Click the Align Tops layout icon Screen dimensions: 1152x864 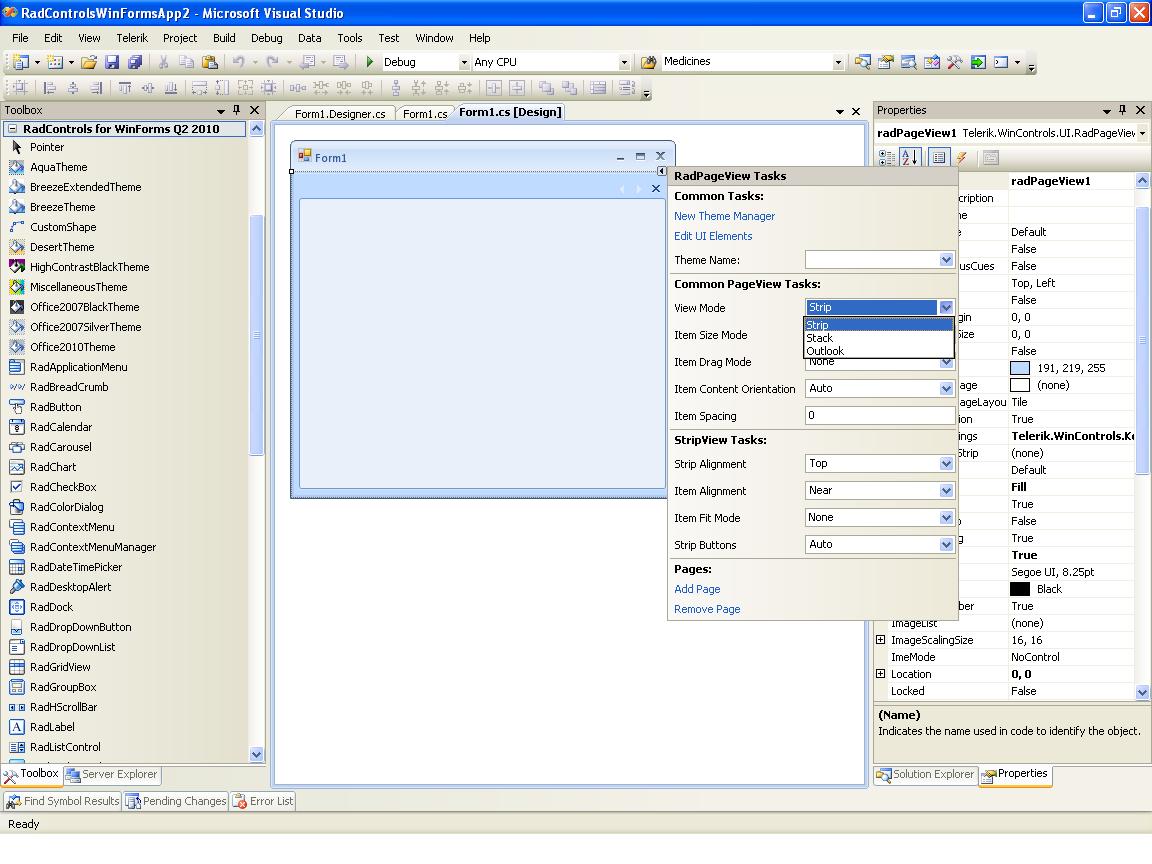tap(125, 88)
